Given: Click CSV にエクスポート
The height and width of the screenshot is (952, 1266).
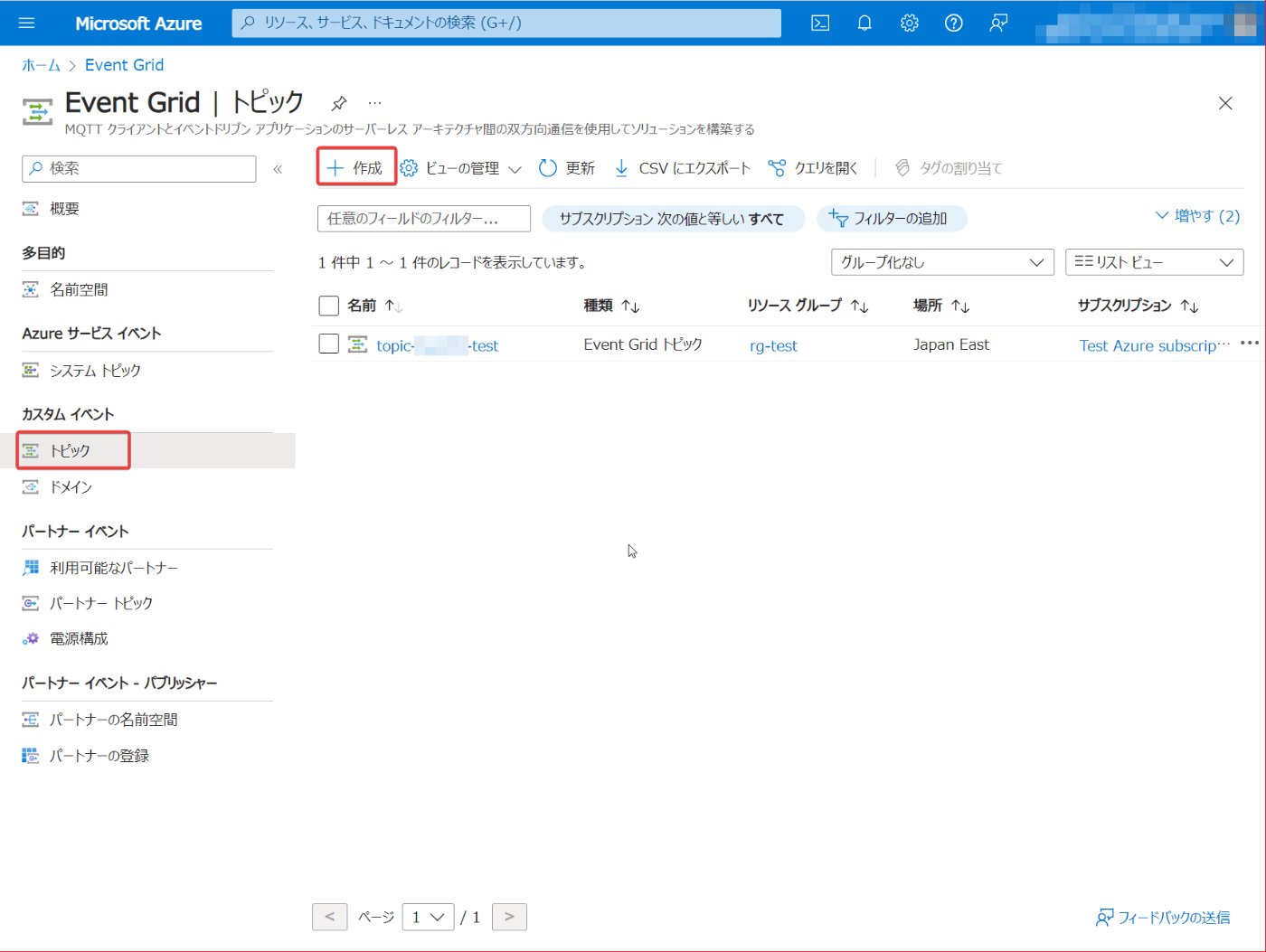Looking at the screenshot, I should coord(682,168).
